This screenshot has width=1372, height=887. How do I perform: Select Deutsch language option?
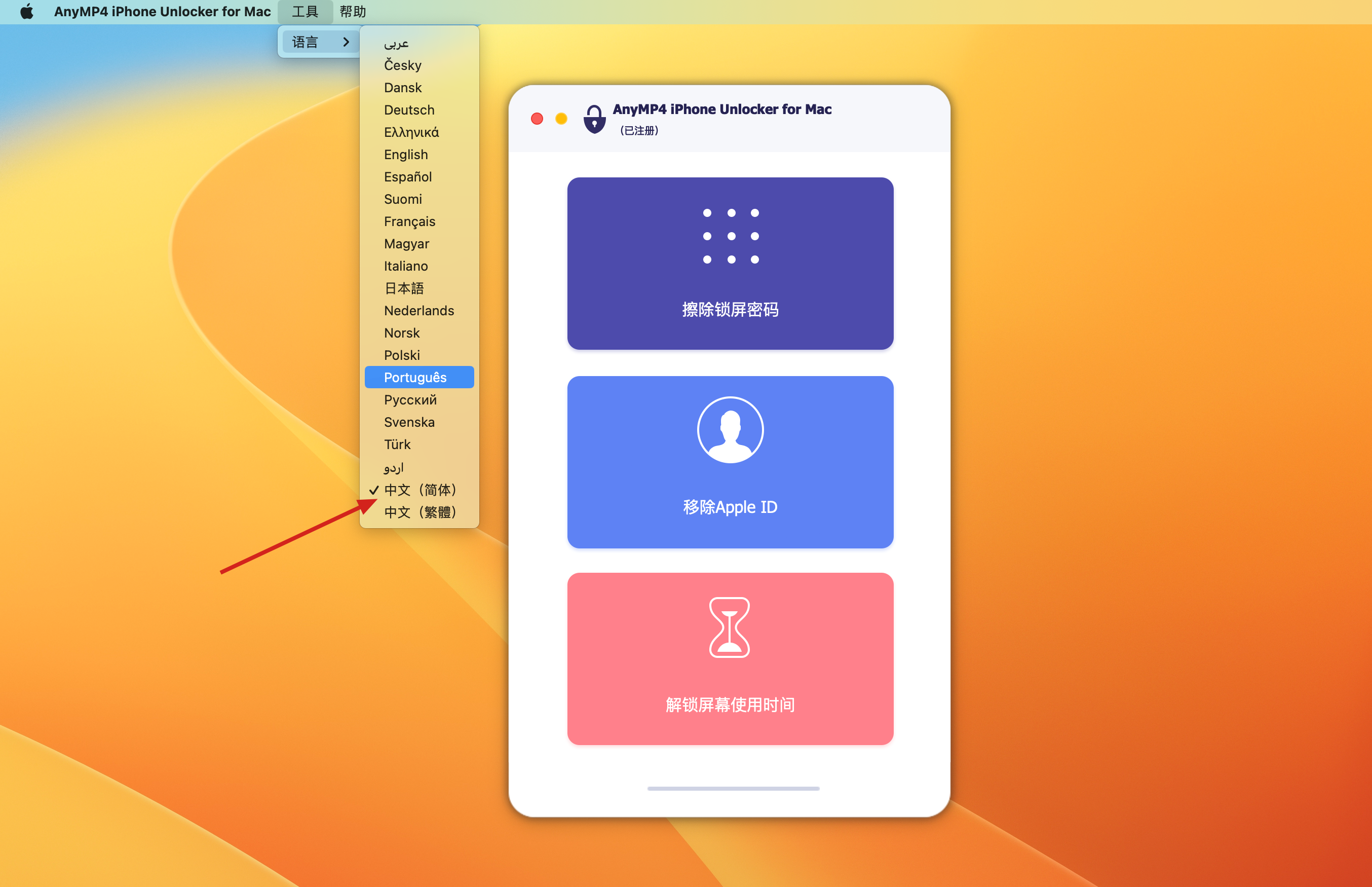point(420,109)
